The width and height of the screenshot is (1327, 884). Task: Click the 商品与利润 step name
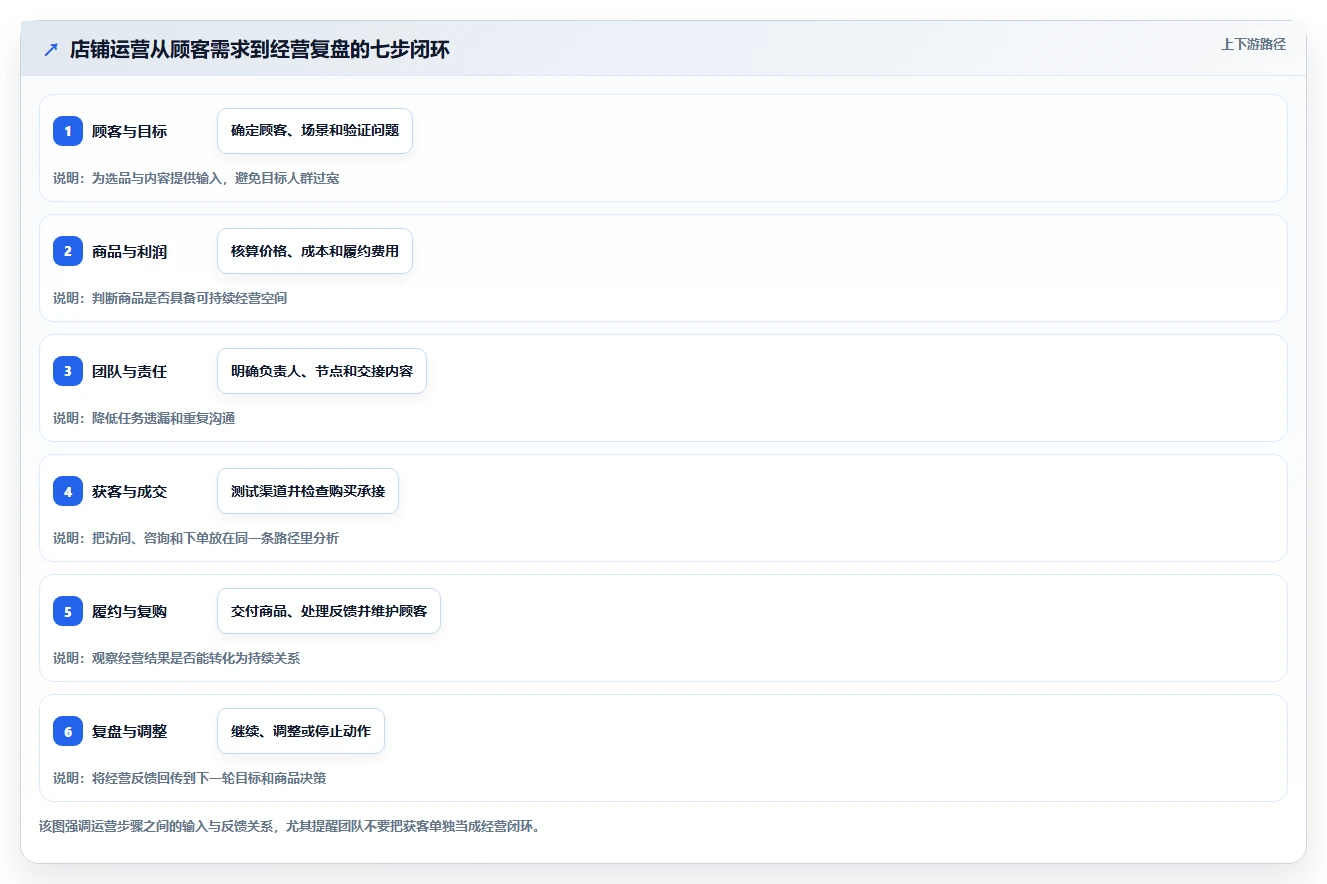coord(129,251)
